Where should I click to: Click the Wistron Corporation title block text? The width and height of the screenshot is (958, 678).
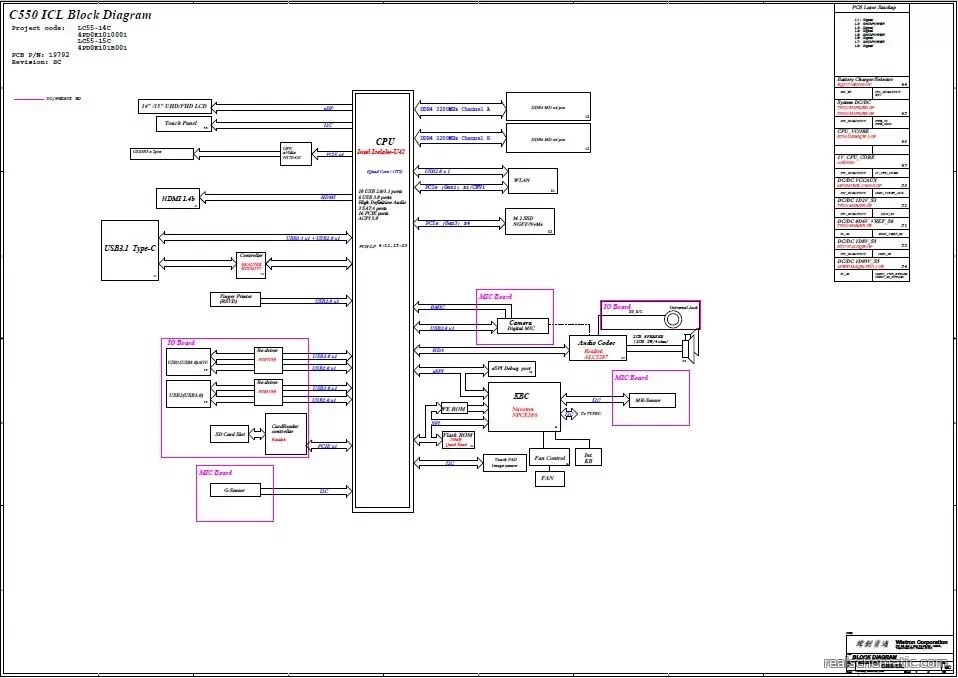point(921,643)
